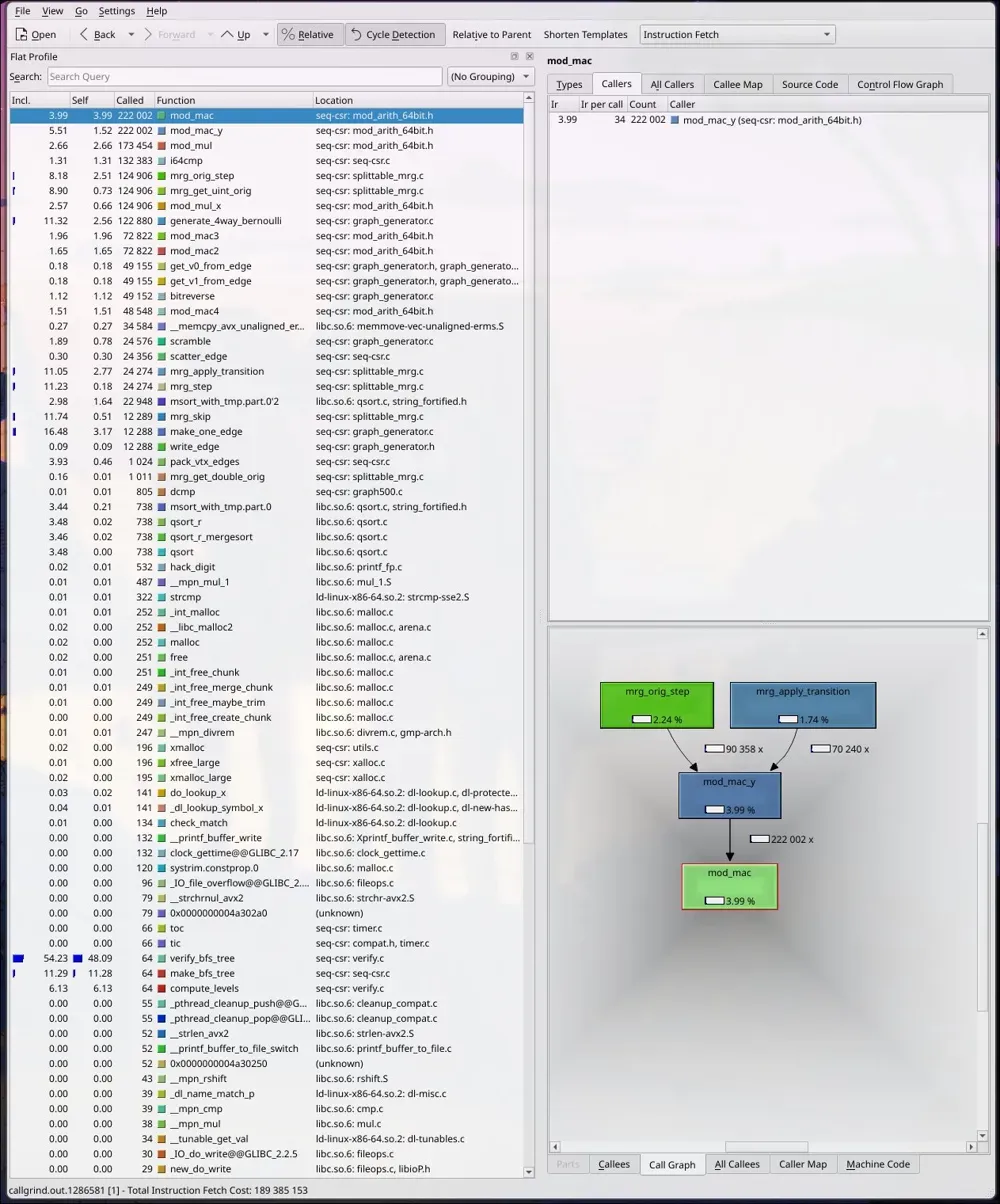
Task: Click the float panel icon on Flat Profile
Action: coord(514,57)
